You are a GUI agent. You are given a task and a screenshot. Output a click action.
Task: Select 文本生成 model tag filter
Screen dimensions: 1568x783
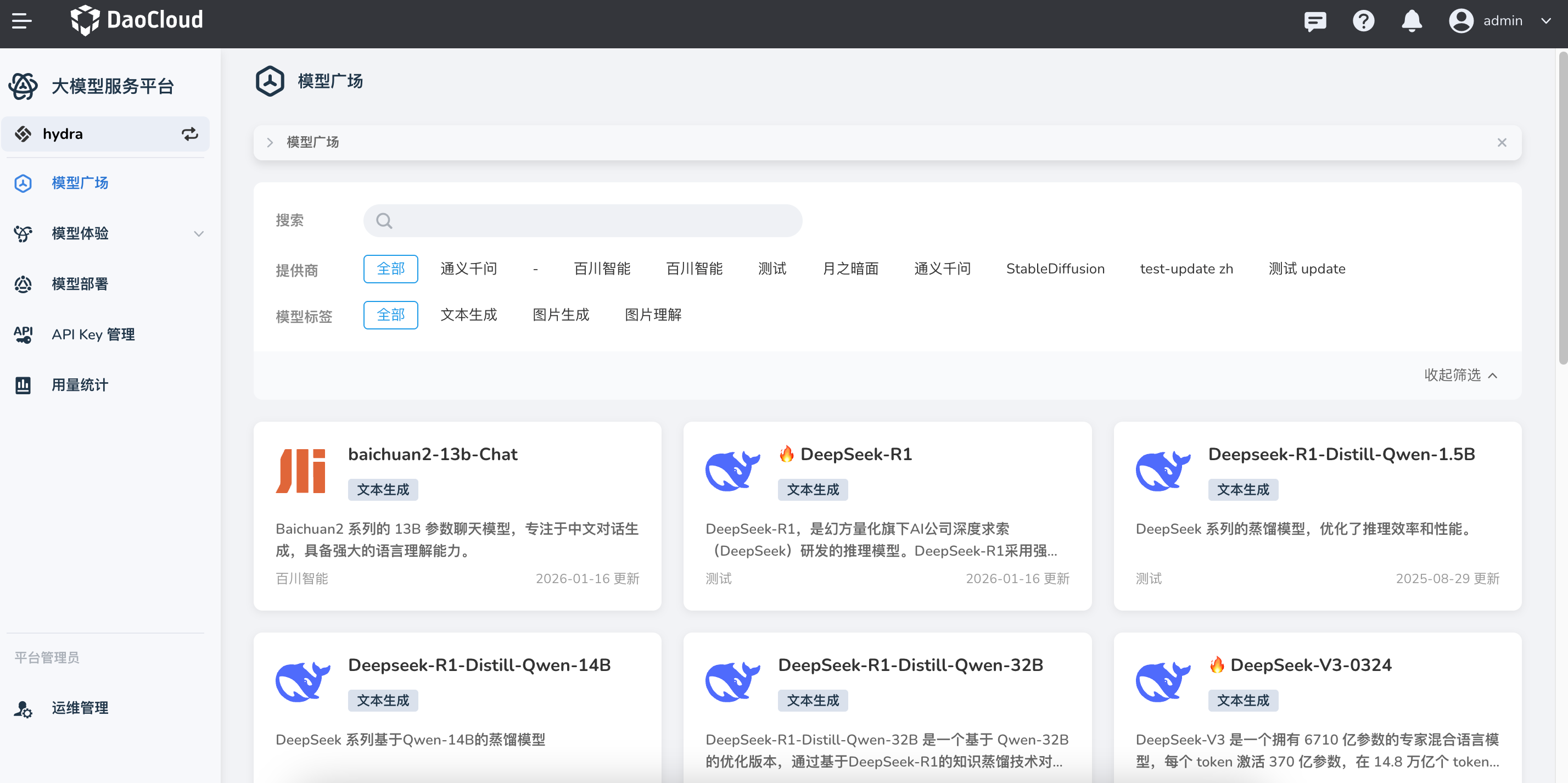click(x=468, y=315)
